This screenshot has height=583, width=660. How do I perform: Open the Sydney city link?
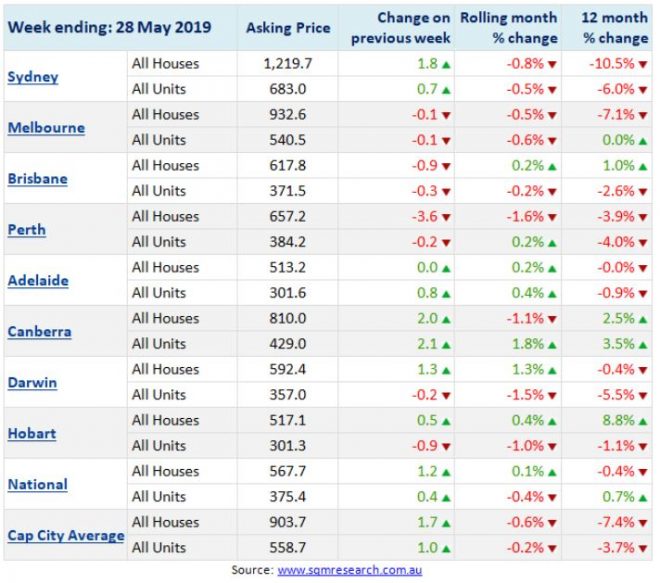pos(31,77)
